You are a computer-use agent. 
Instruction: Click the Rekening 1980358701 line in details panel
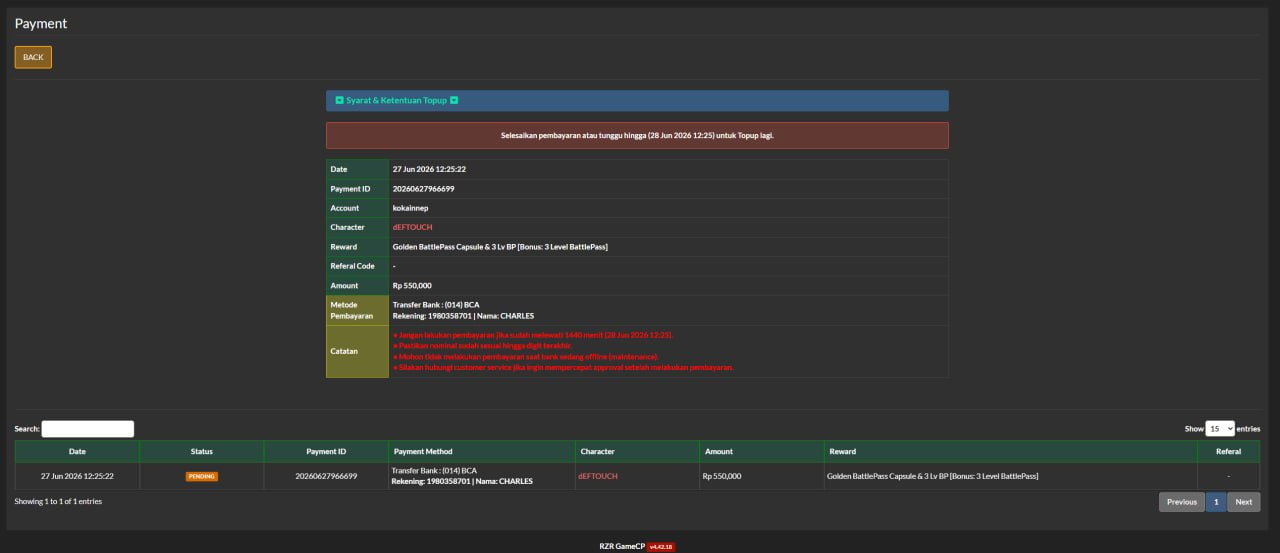click(463, 316)
